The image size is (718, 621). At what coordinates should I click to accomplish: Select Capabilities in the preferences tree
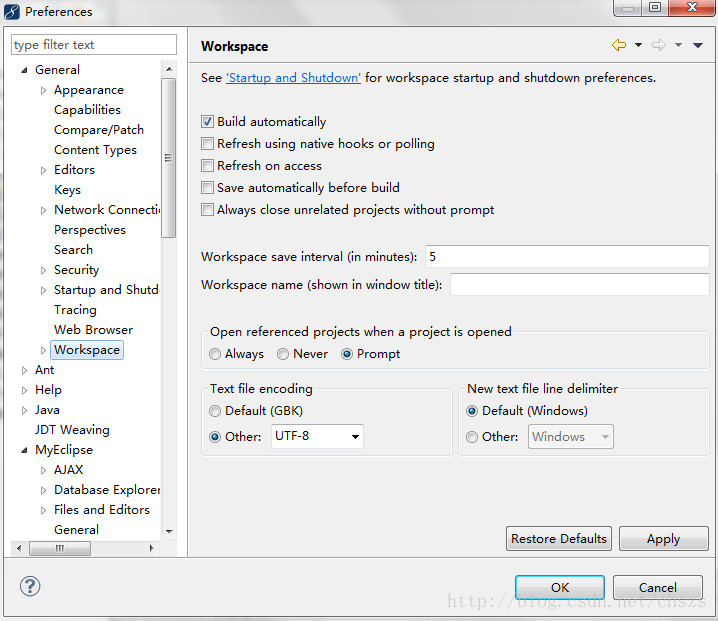[87, 110]
